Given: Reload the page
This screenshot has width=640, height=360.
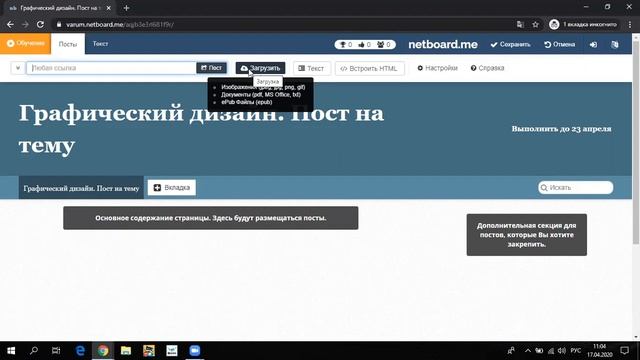Looking at the screenshot, I should click(x=40, y=24).
